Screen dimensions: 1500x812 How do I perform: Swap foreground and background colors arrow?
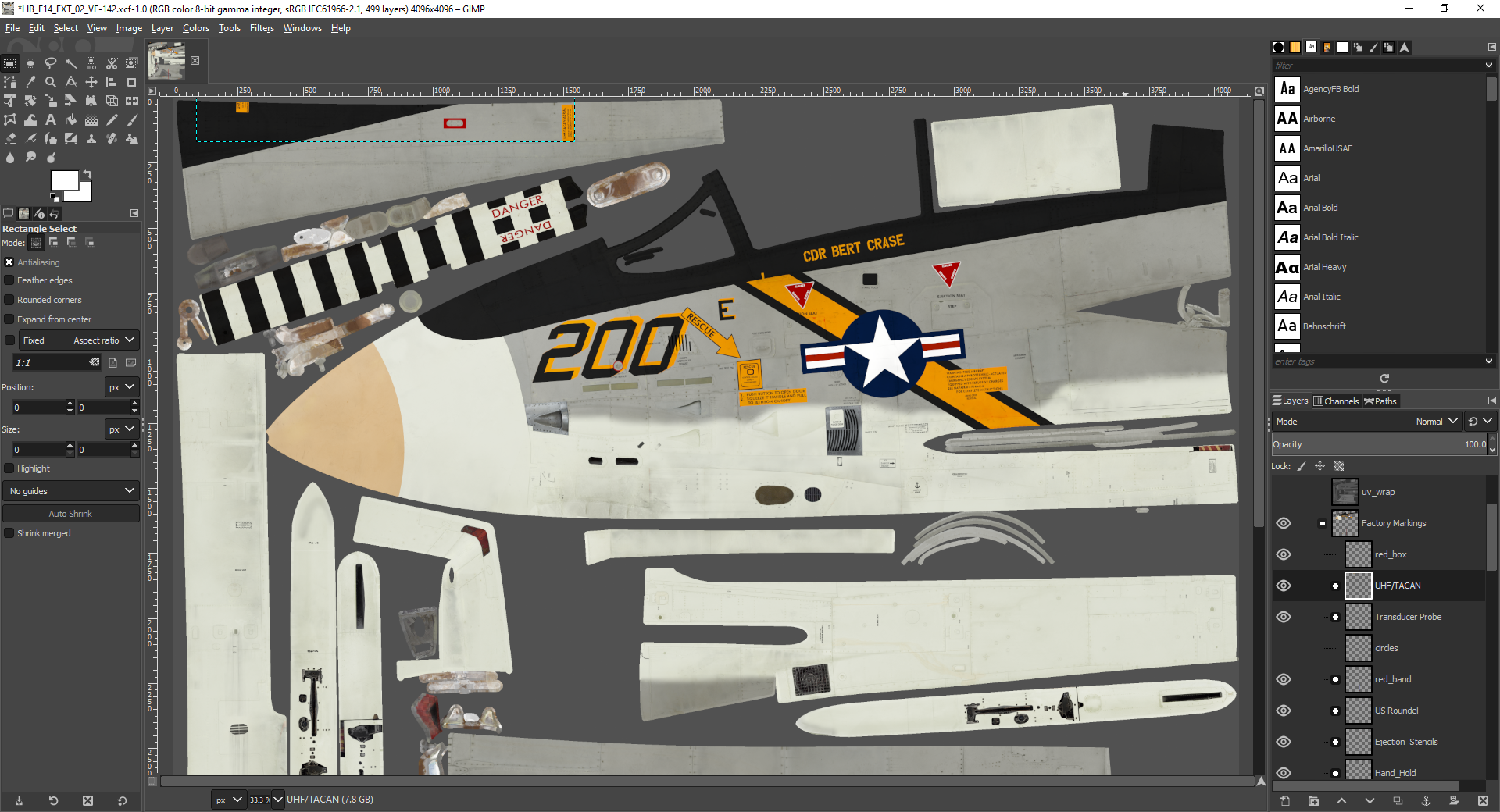point(87,173)
